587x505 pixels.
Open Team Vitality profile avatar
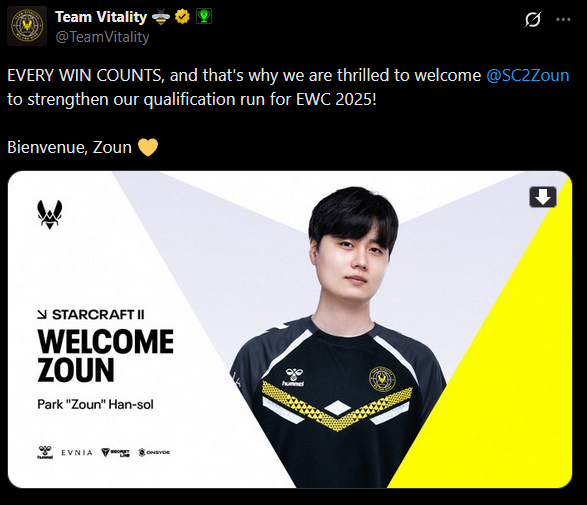(x=27, y=26)
